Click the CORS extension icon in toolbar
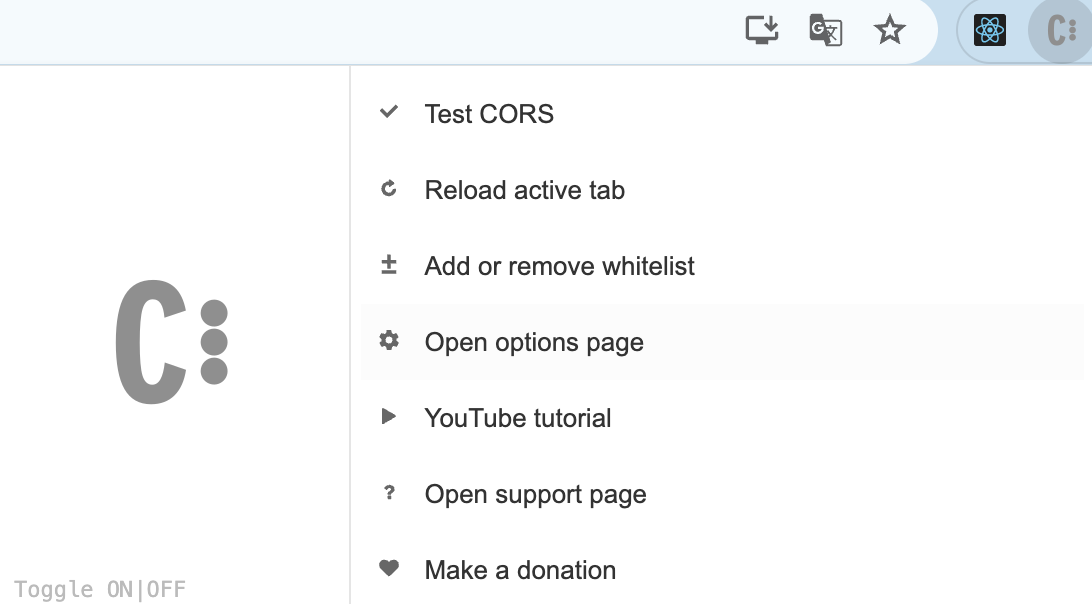The width and height of the screenshot is (1092, 604). click(1061, 31)
